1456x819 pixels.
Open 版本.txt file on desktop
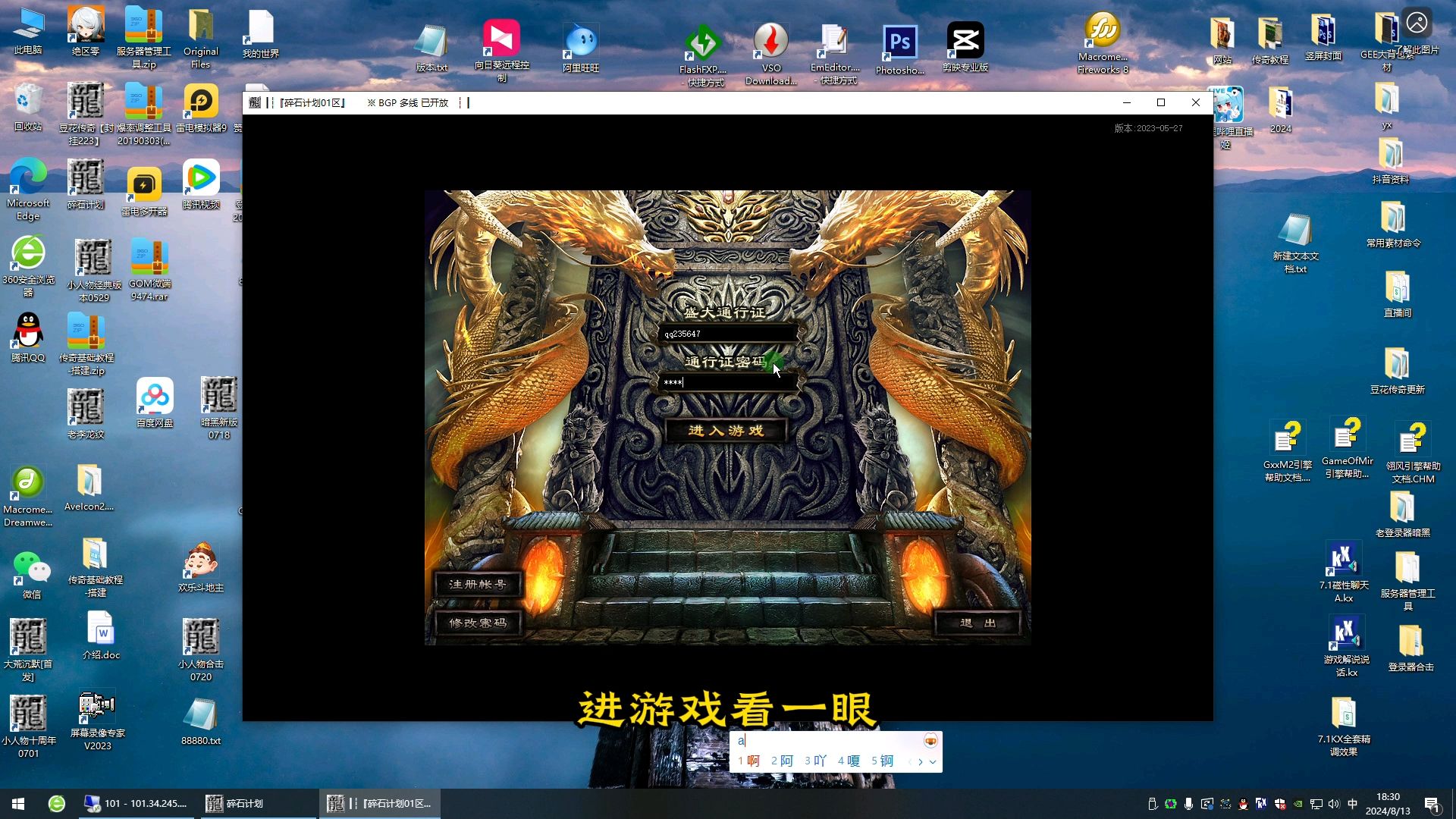point(431,48)
